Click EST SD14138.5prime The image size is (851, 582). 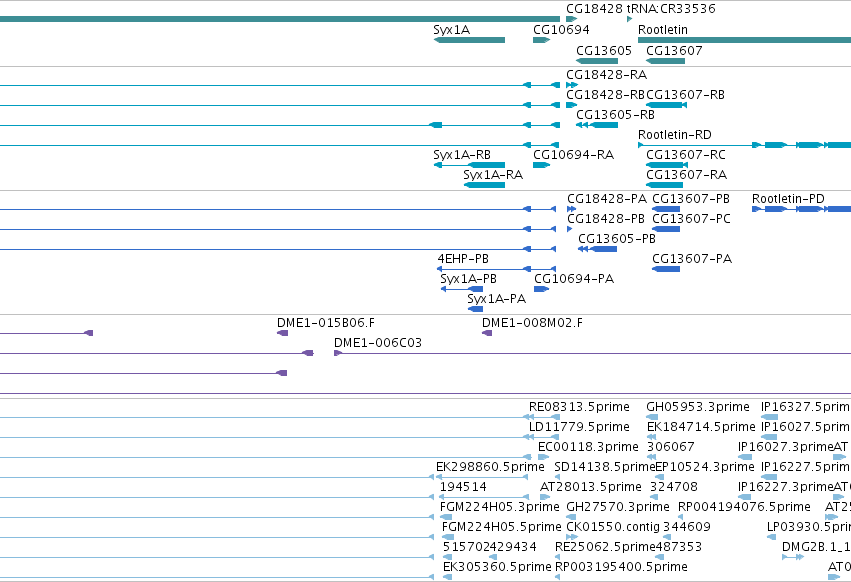(605, 467)
